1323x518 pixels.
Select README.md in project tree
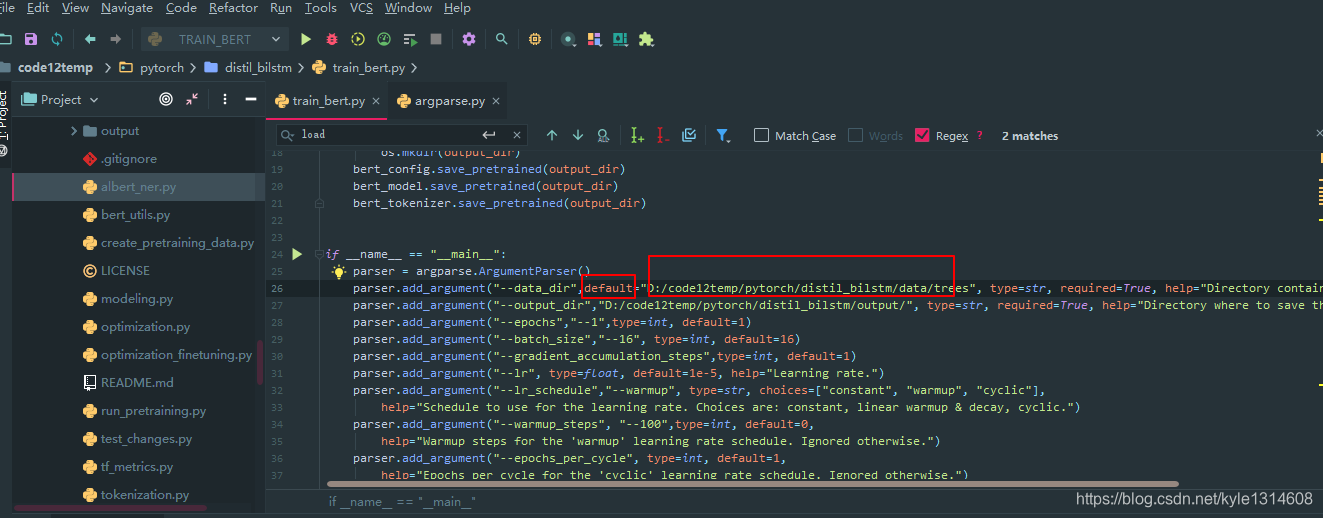click(137, 383)
